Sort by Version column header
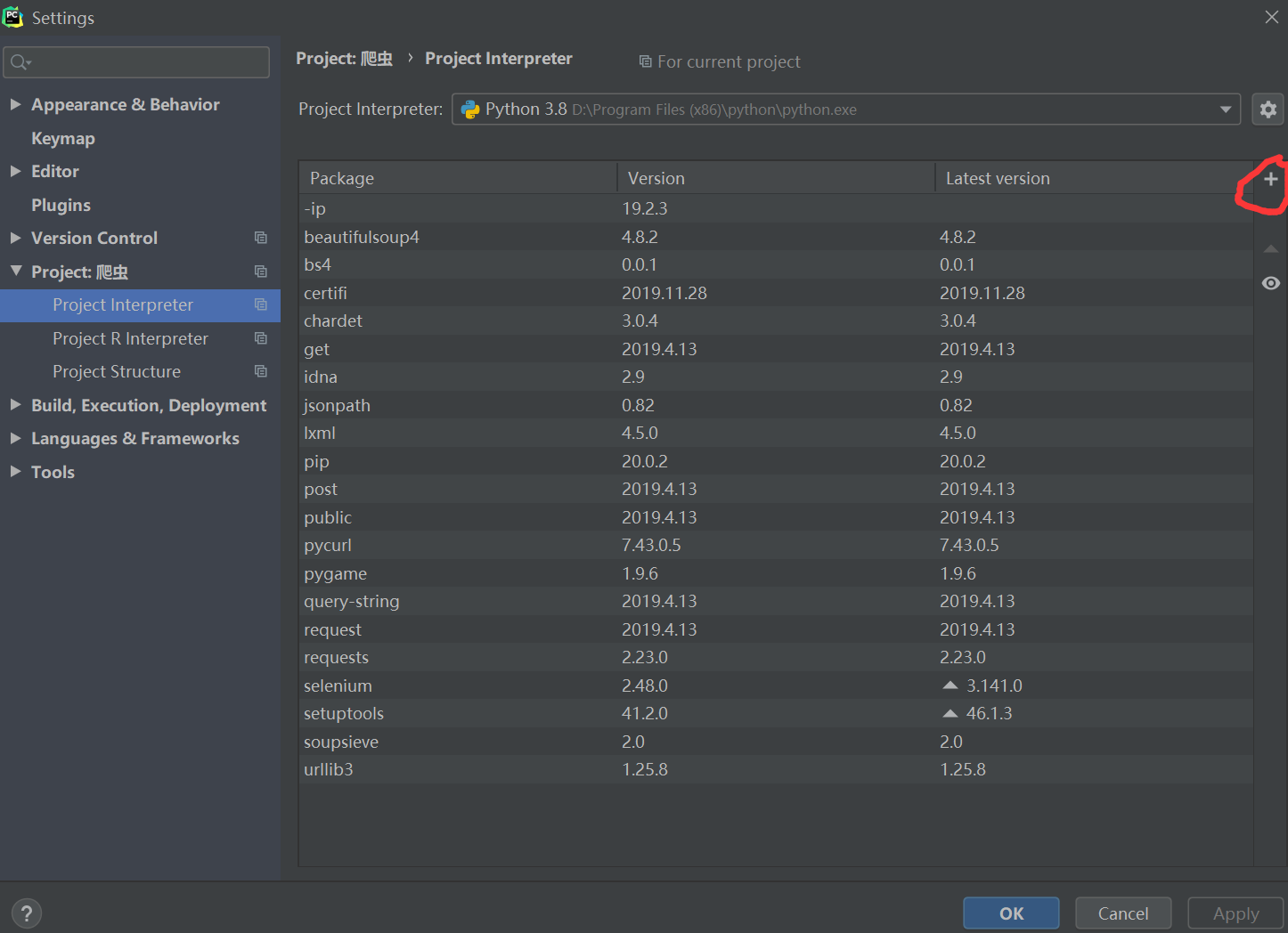The image size is (1288, 933). pos(776,178)
